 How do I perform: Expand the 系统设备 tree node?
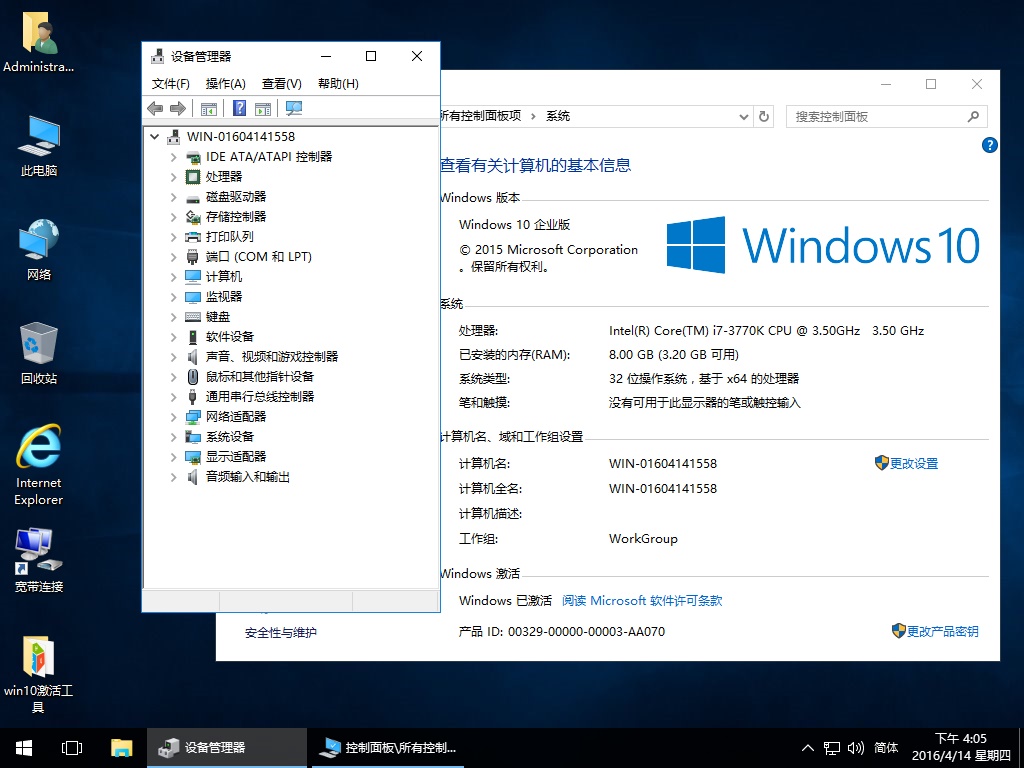coord(173,437)
